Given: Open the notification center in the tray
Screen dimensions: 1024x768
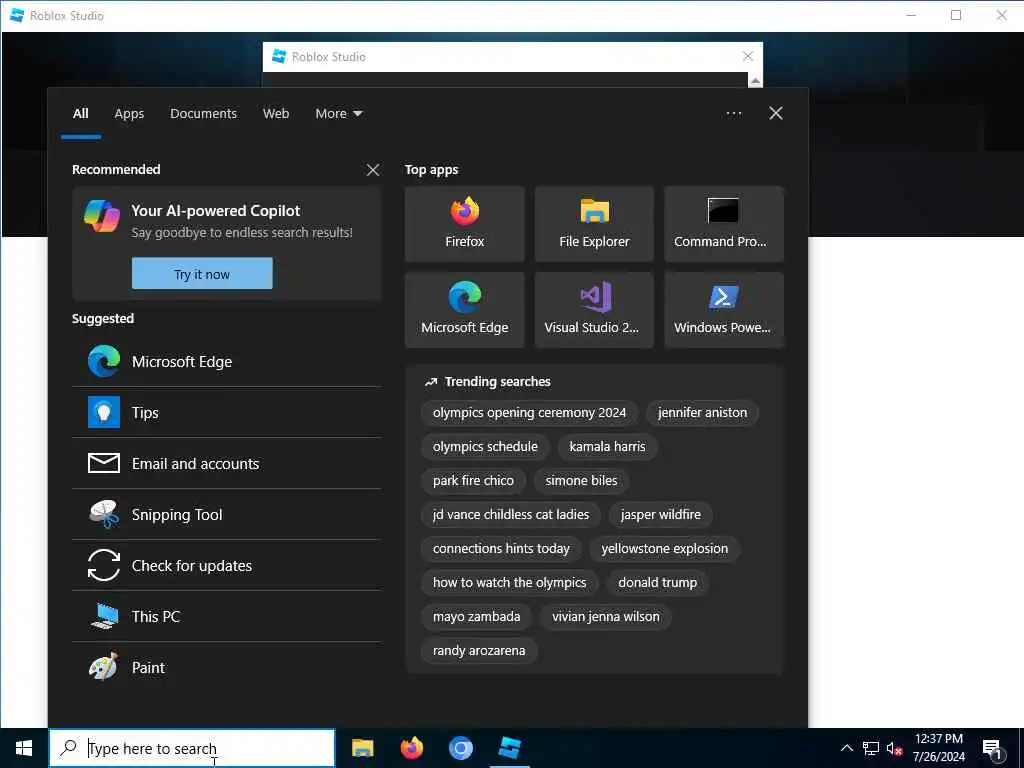Looking at the screenshot, I should [993, 749].
